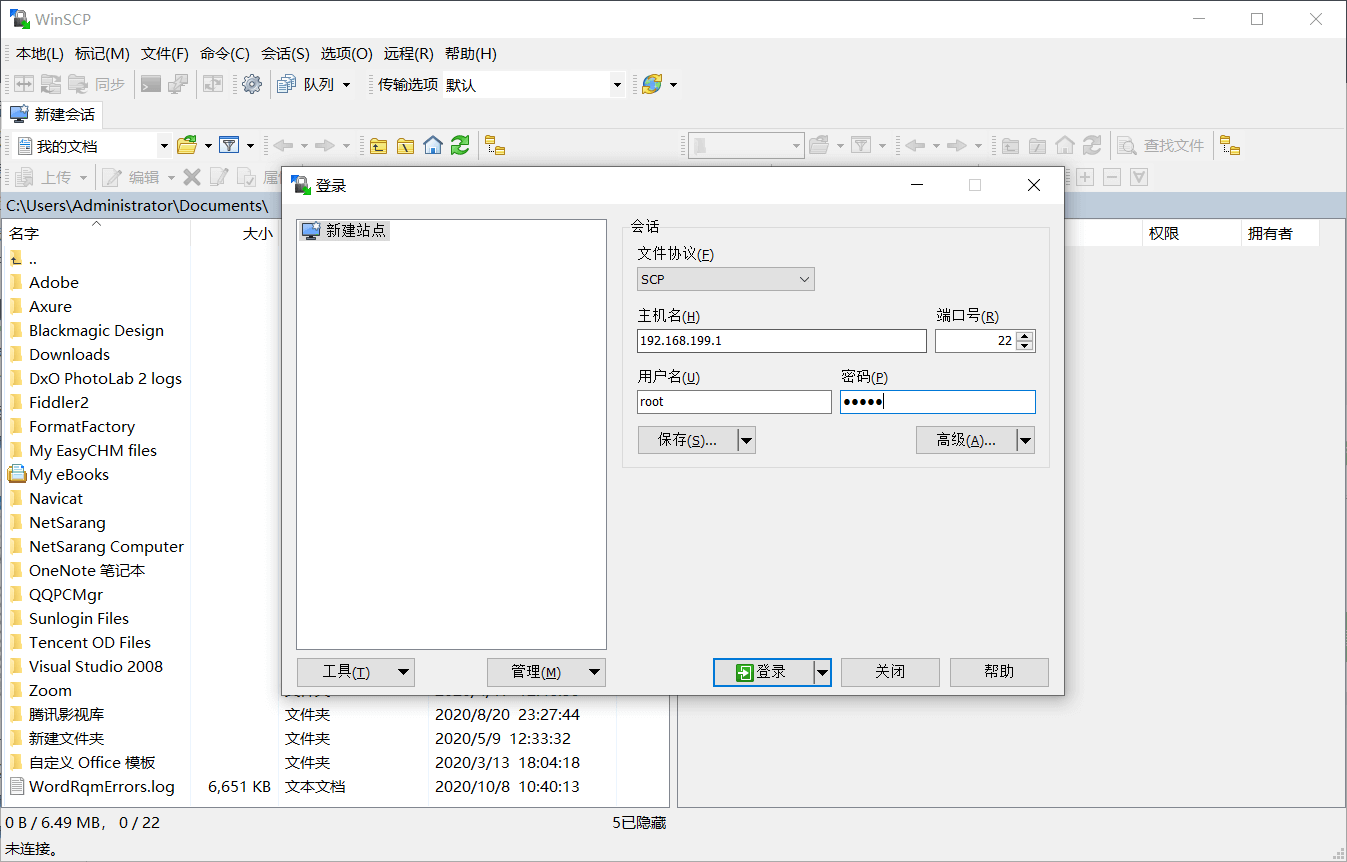The height and width of the screenshot is (862, 1347).
Task: Decrease port number with down spinner arrow
Action: coord(1024,346)
